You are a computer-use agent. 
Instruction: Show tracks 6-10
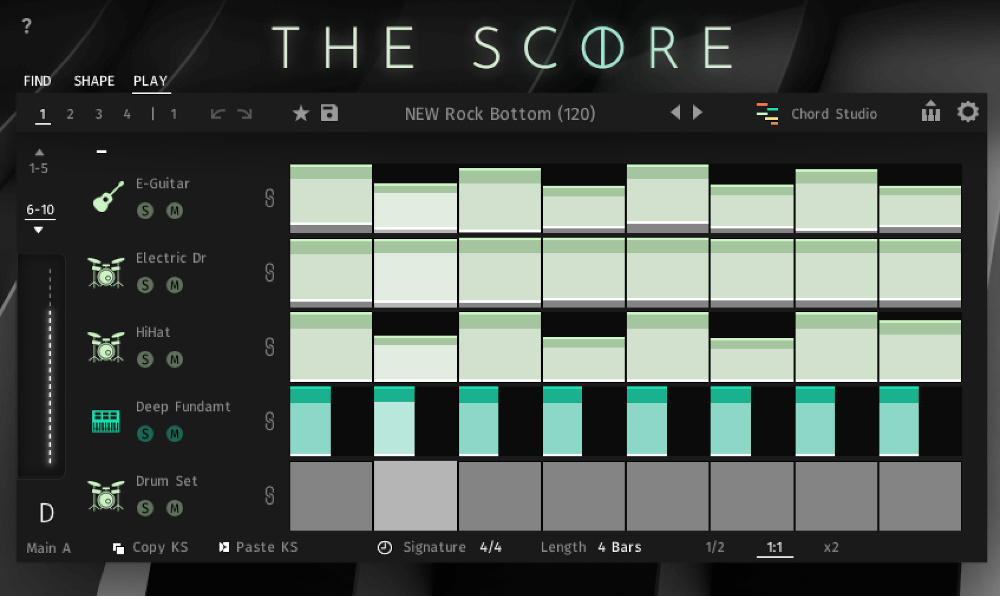(x=40, y=210)
